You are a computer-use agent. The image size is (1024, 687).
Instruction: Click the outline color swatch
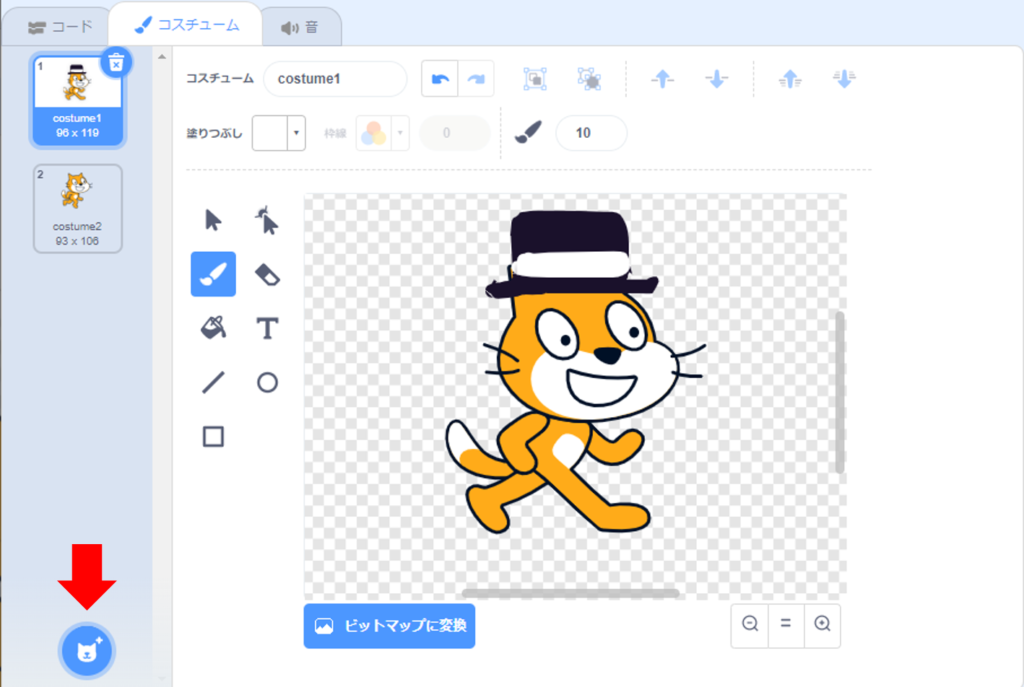374,133
